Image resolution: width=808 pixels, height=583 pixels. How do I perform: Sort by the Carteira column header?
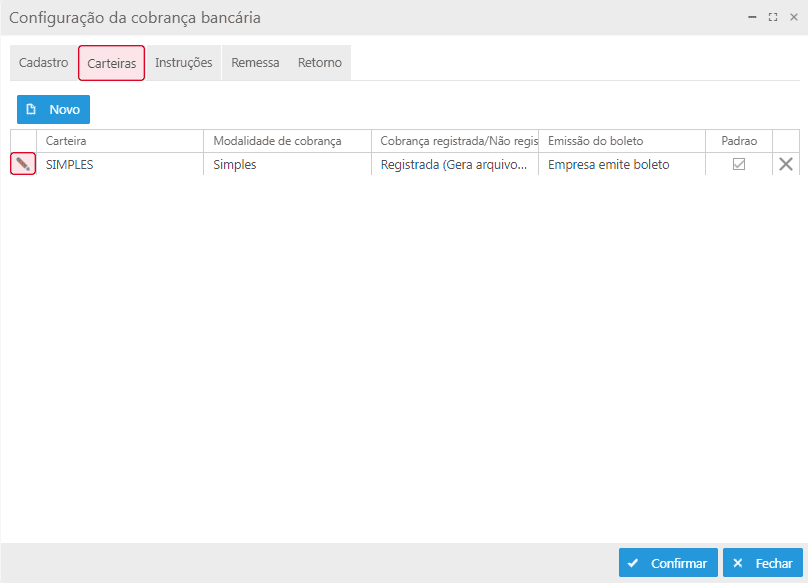coord(120,141)
